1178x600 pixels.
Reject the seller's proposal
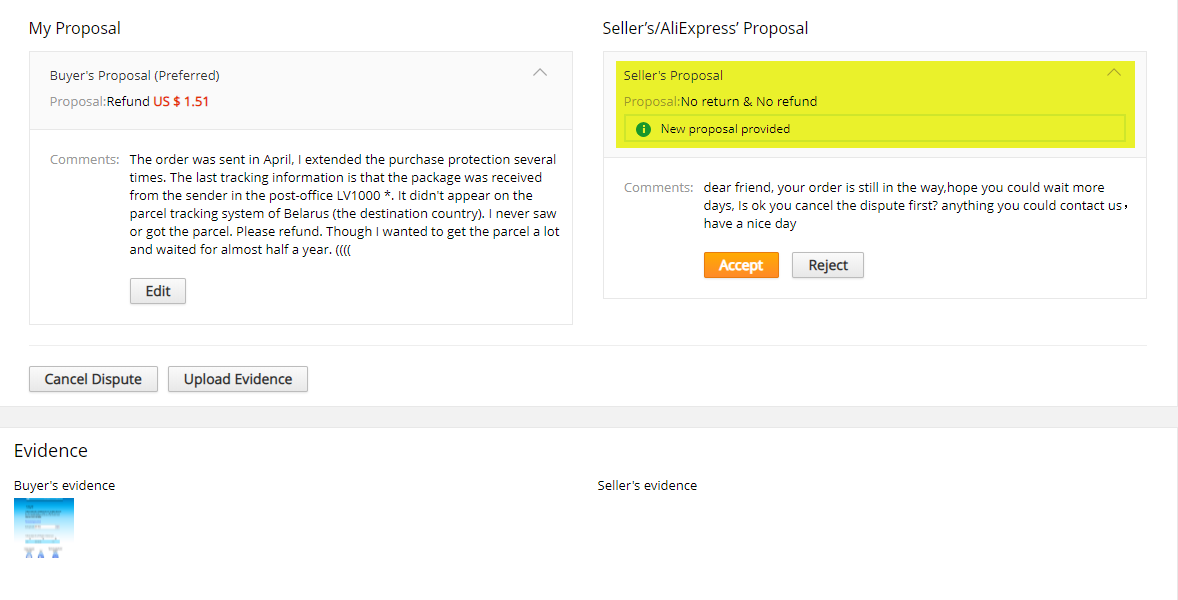coord(827,265)
